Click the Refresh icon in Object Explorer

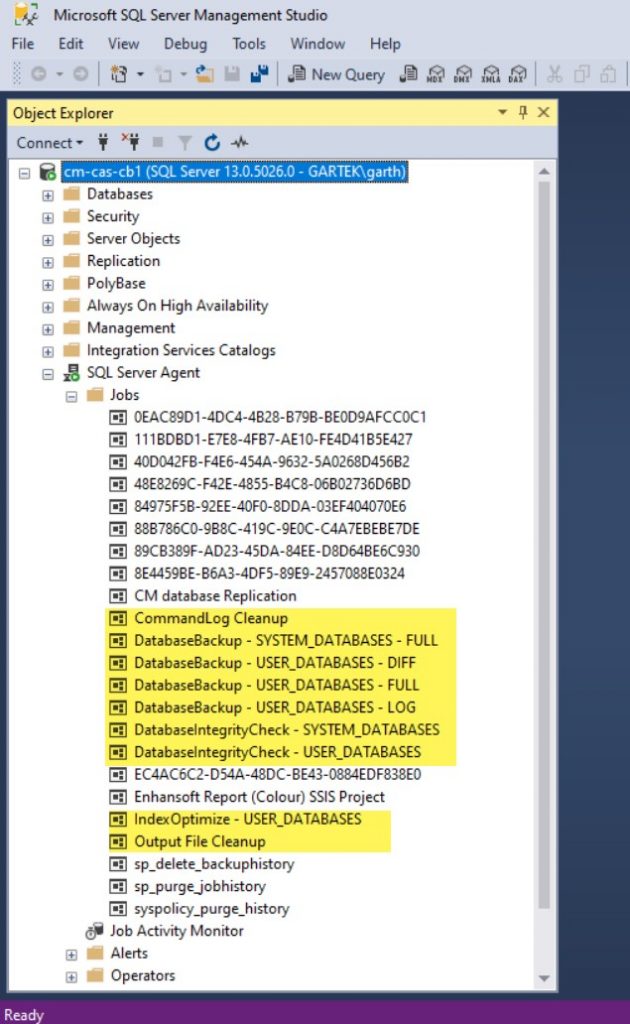(x=212, y=143)
